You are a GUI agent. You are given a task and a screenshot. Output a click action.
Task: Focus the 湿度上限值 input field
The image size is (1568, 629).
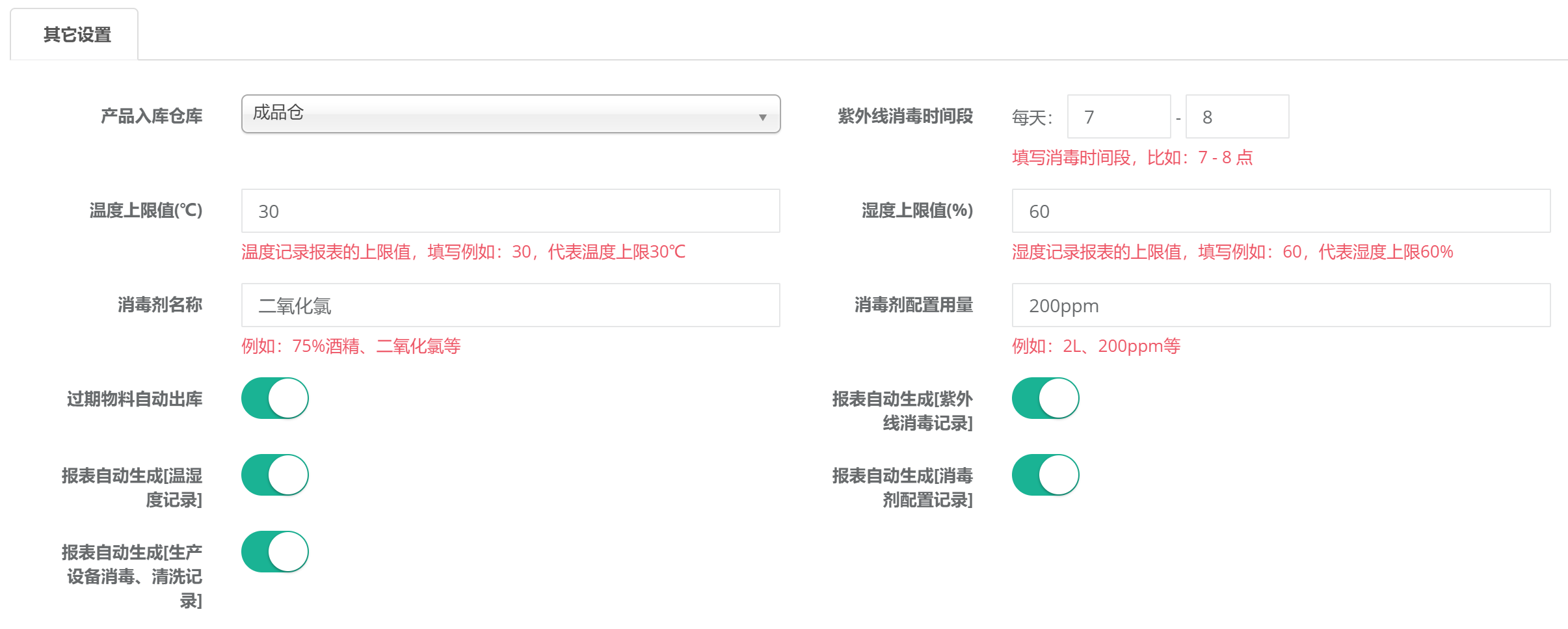1280,211
